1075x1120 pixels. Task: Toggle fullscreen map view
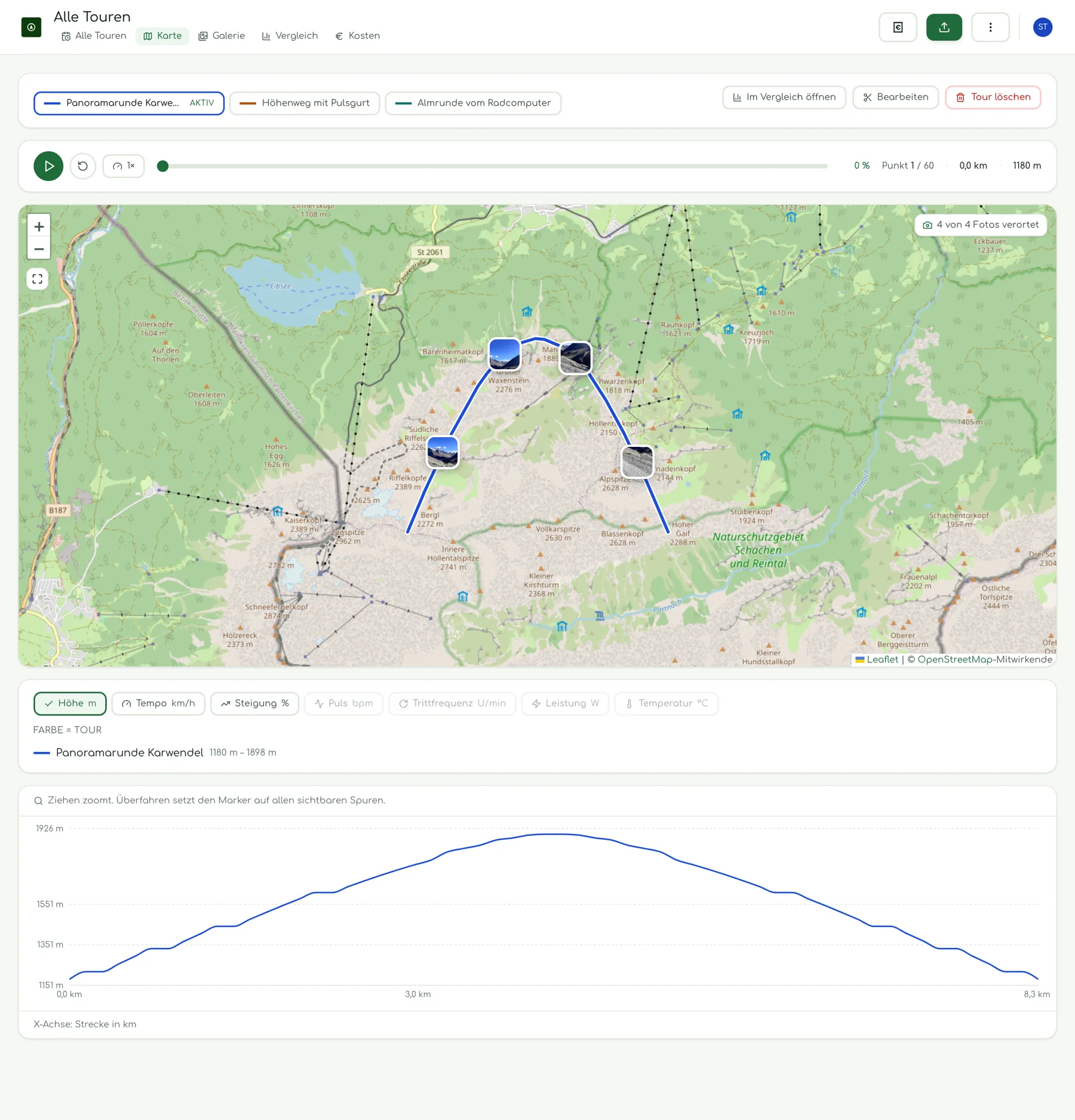click(38, 279)
